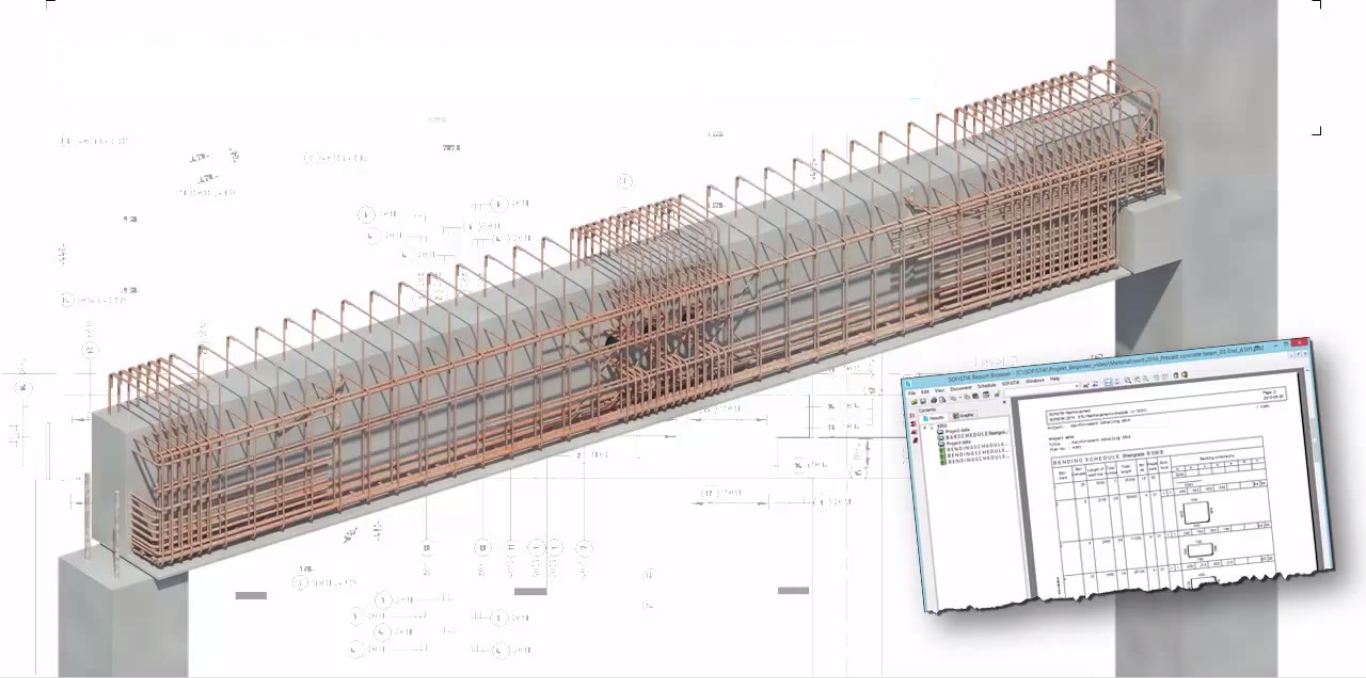
Task: Open print preview from the toolbar
Action: click(942, 400)
